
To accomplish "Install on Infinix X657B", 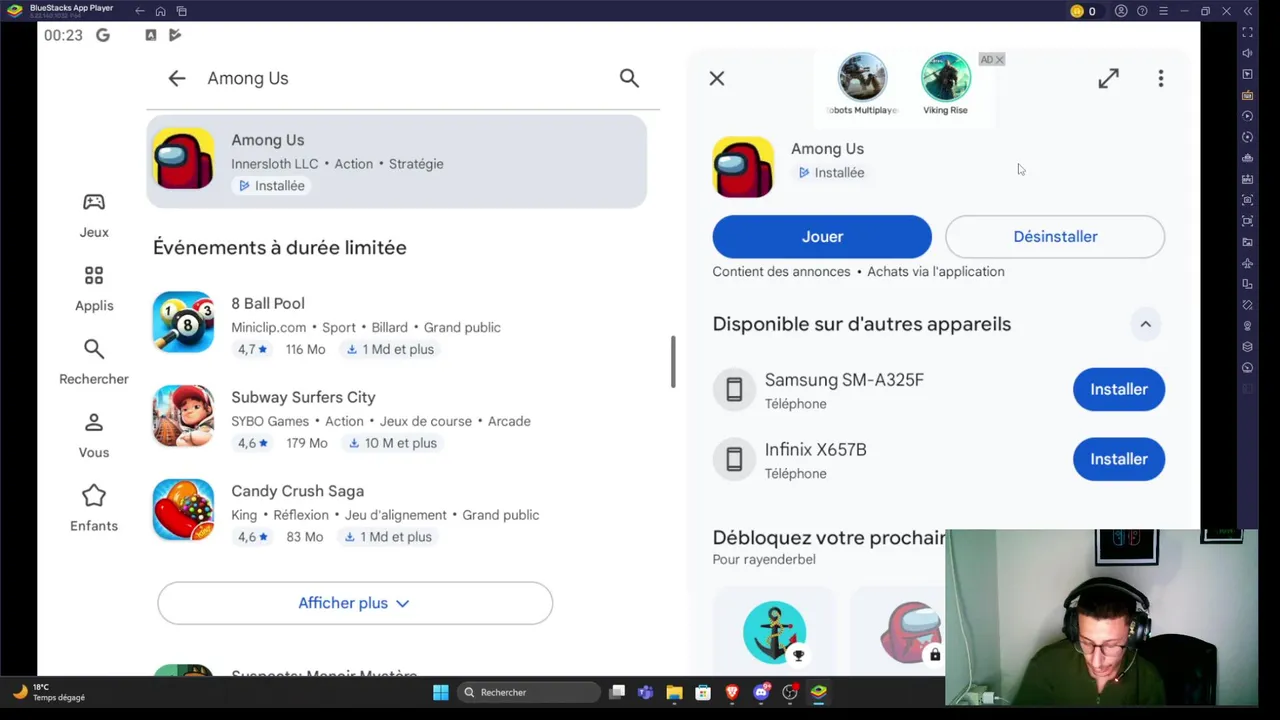I will point(1119,459).
